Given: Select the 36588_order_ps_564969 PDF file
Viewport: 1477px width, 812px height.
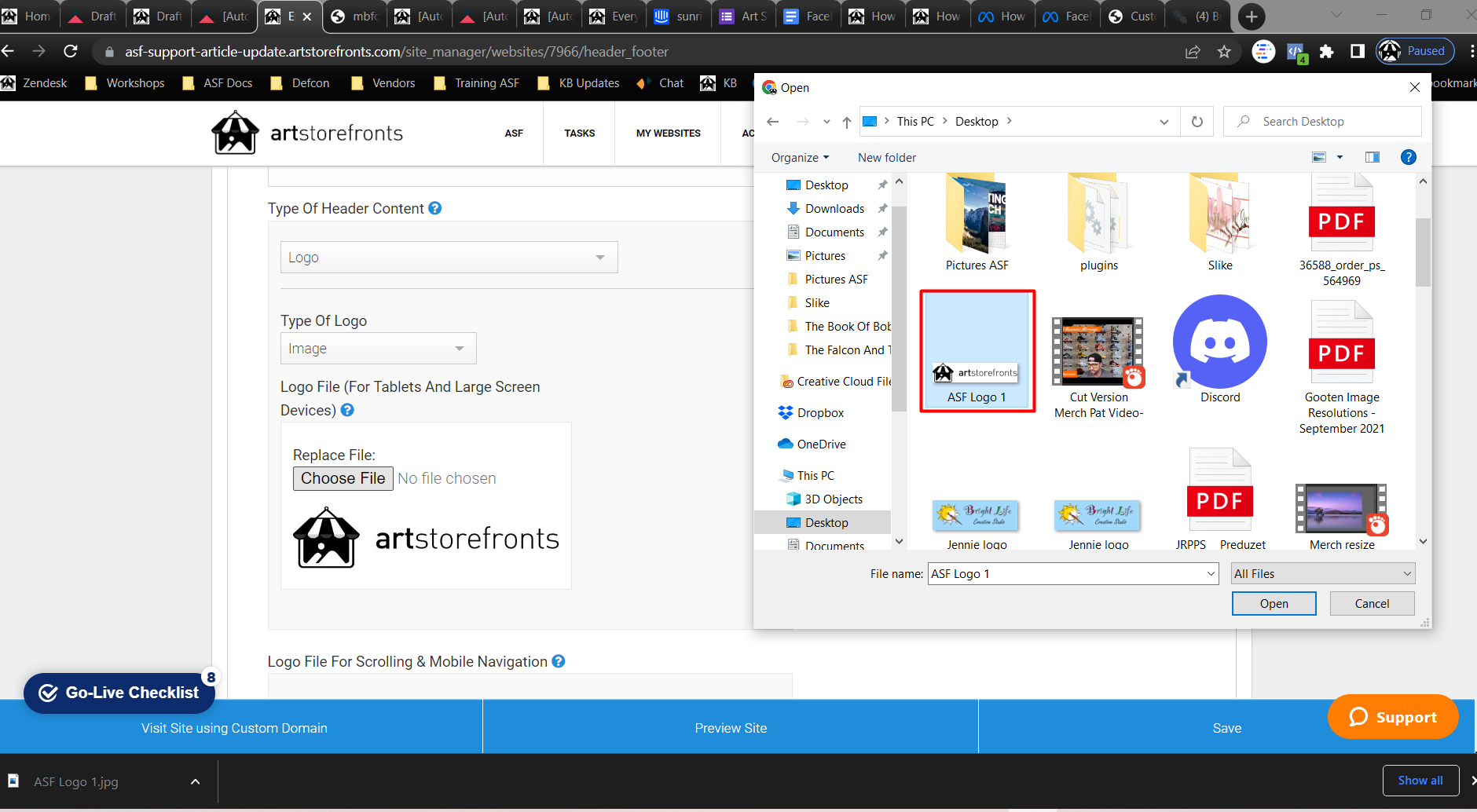Looking at the screenshot, I should 1342,231.
